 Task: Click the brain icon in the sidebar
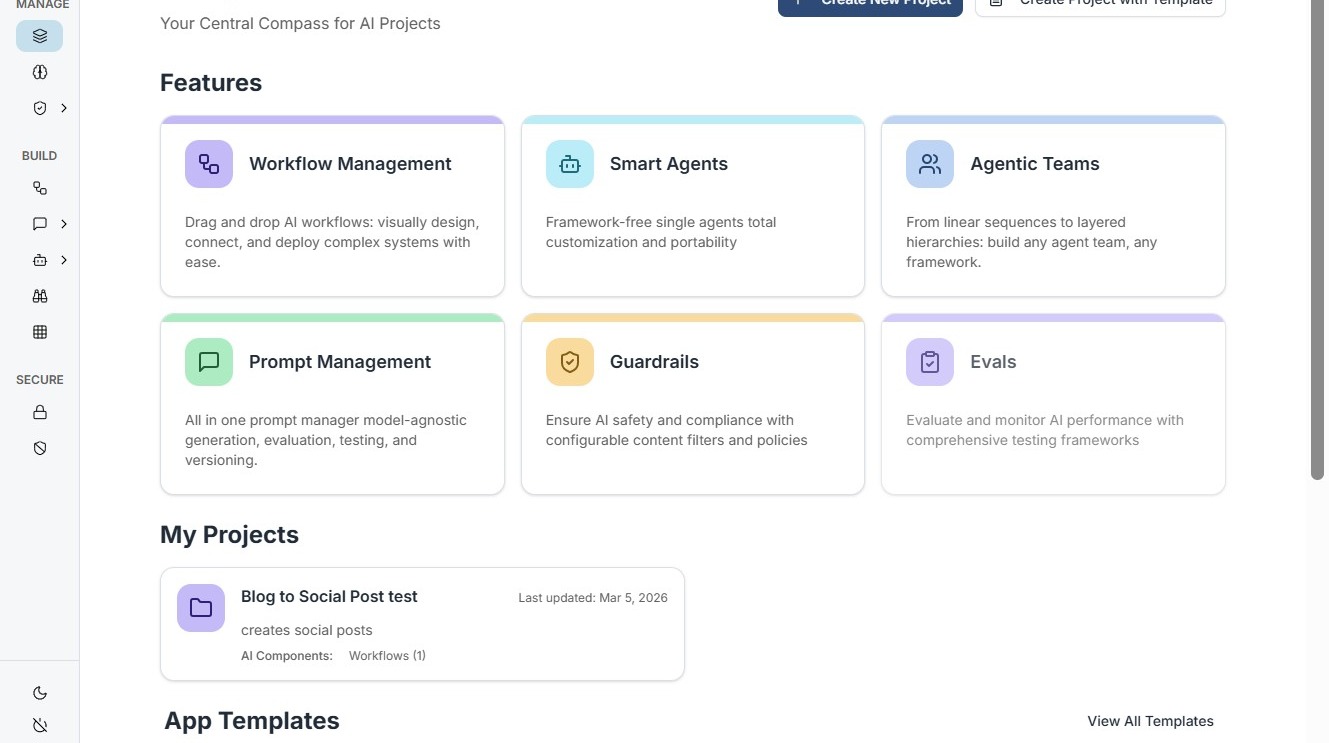pos(40,72)
